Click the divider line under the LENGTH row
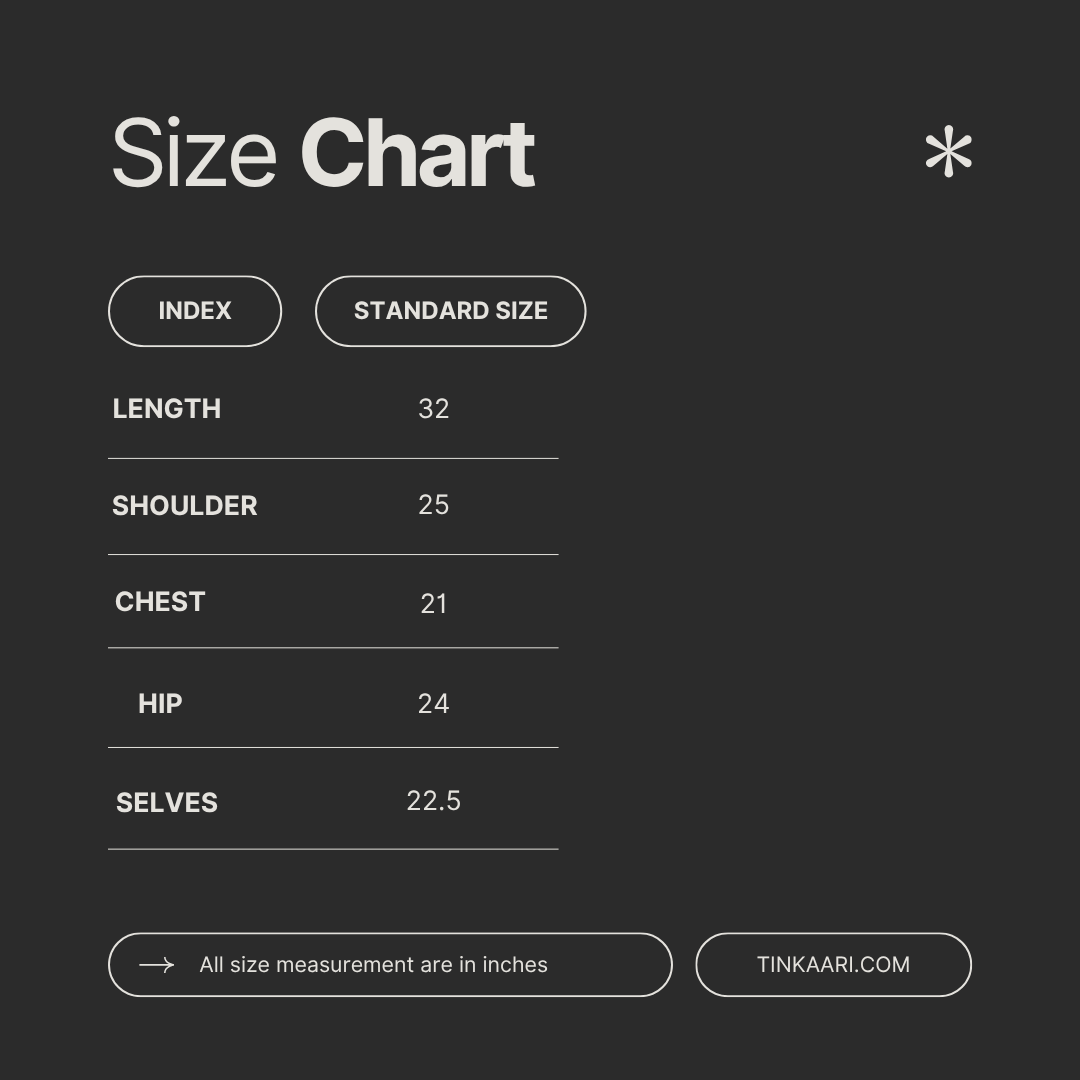Image resolution: width=1080 pixels, height=1080 pixels. [333, 459]
